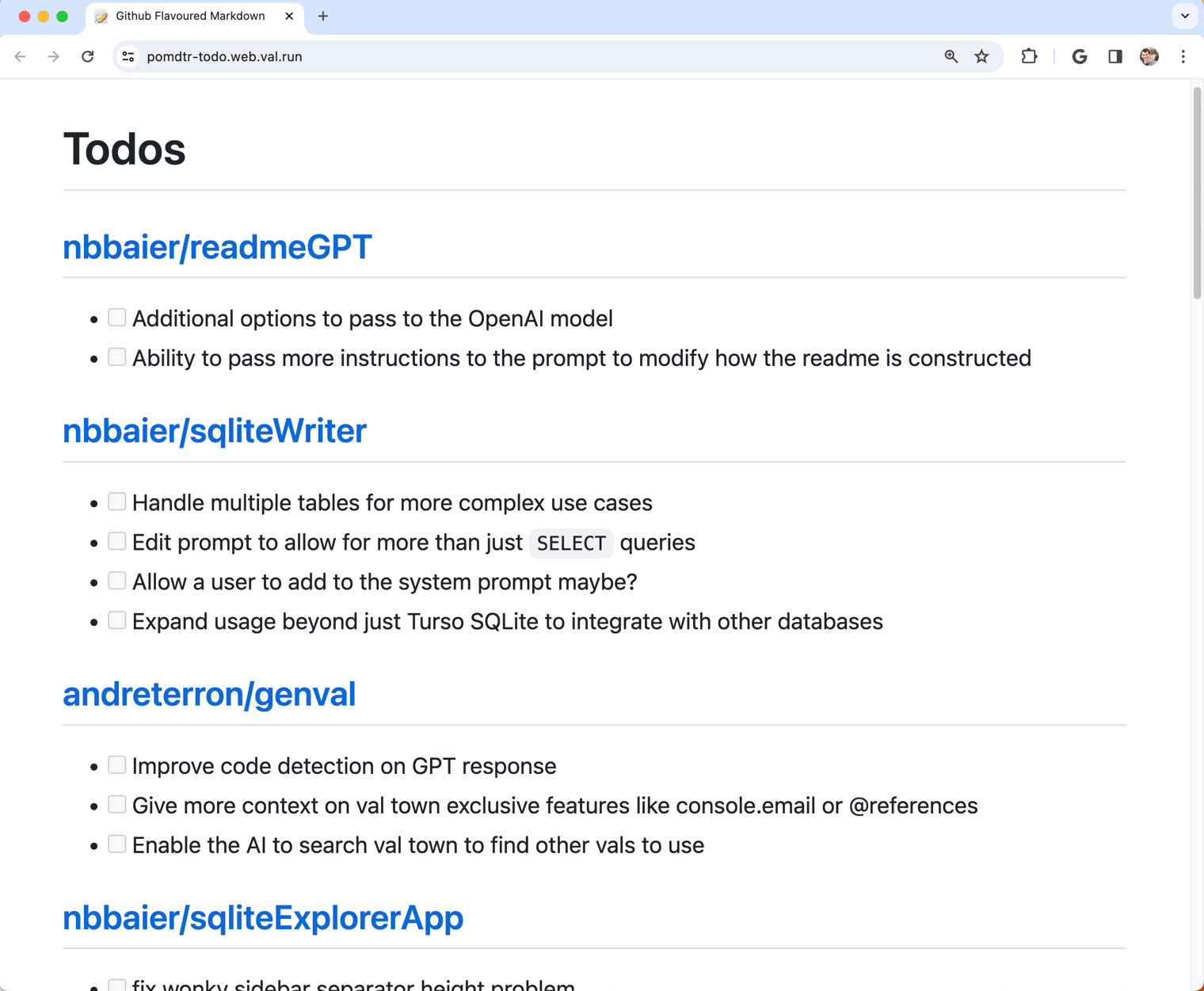View site information icon in address bar
Viewport: 1204px width, 991px height.
(128, 56)
